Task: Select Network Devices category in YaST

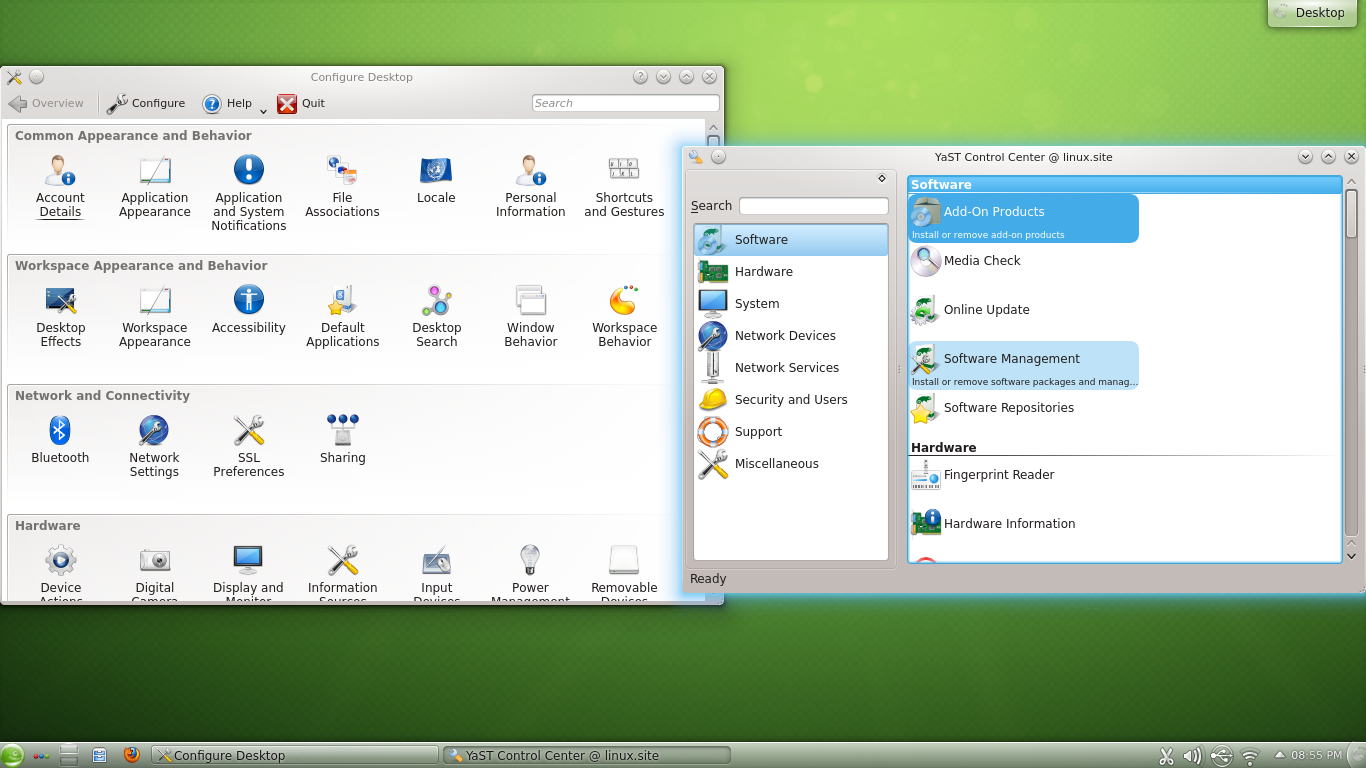Action: [x=790, y=336]
